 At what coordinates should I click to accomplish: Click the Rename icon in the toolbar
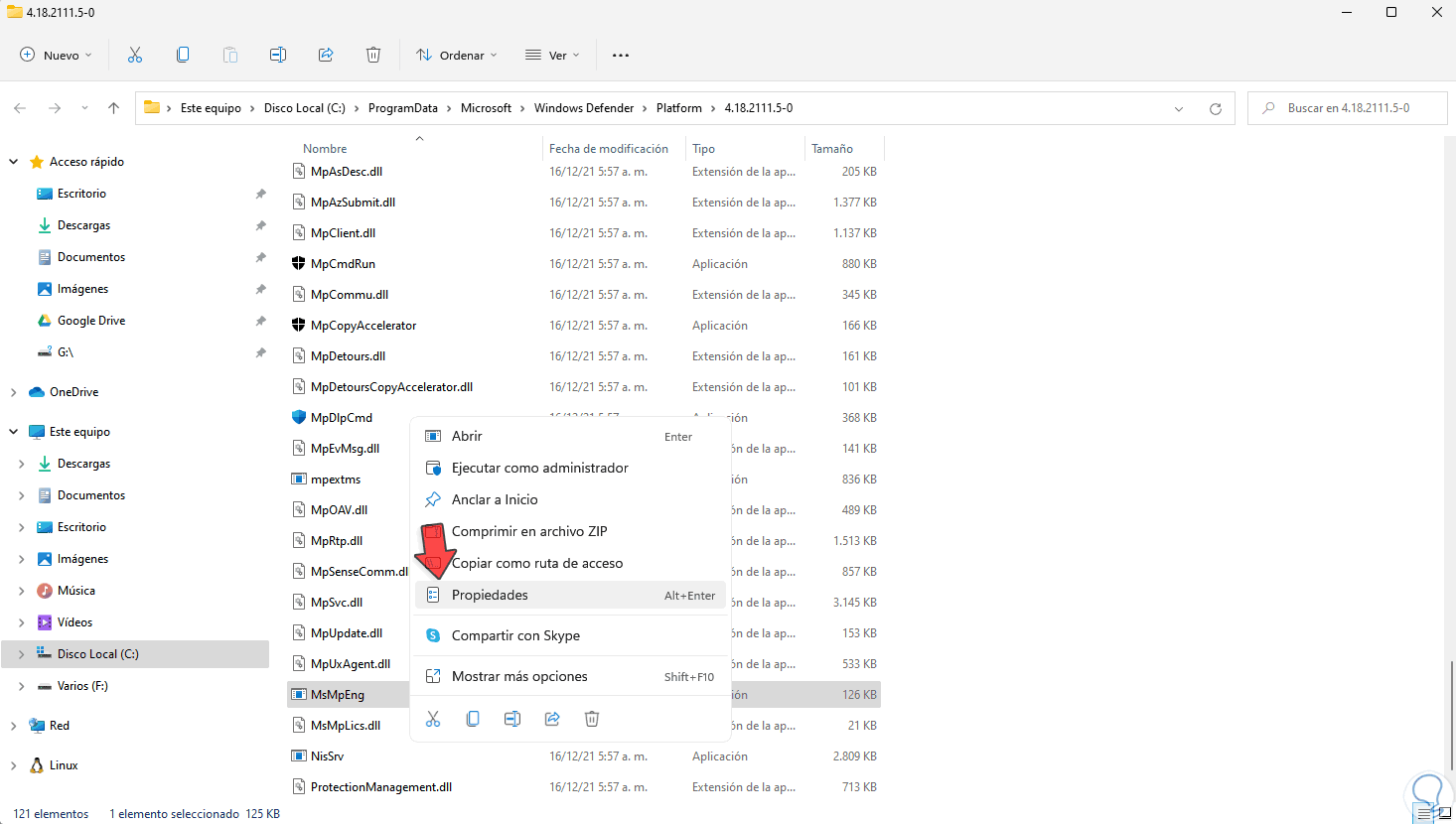tap(278, 56)
